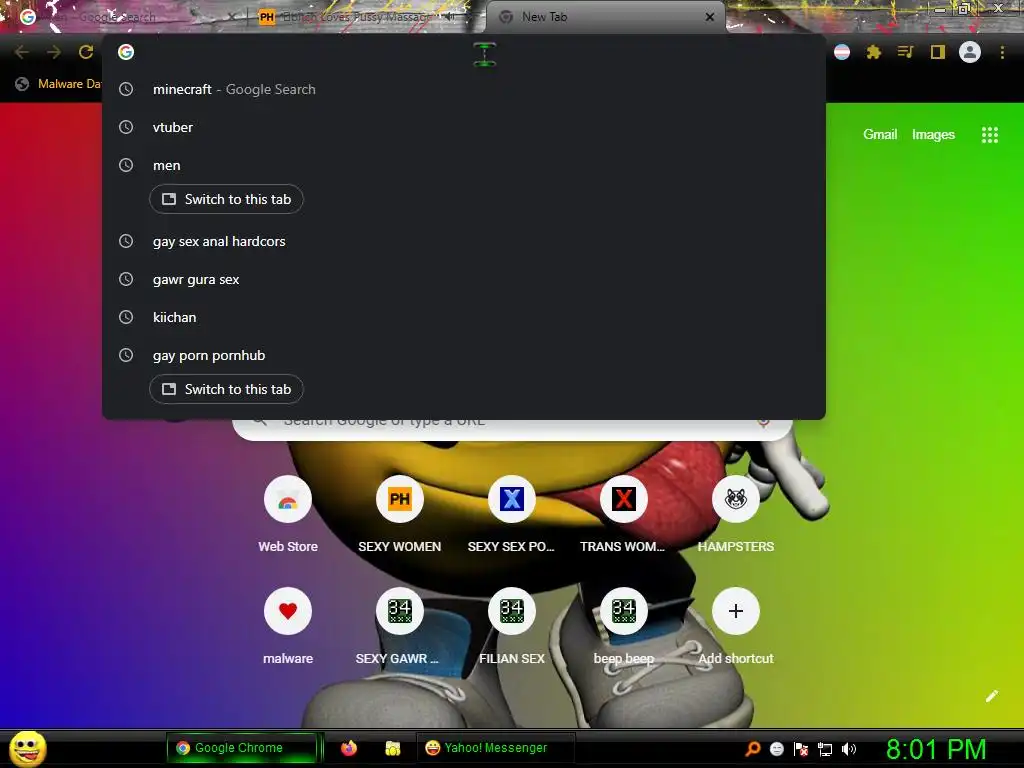
Task: Toggle the Chrome side panel
Action: point(938,52)
